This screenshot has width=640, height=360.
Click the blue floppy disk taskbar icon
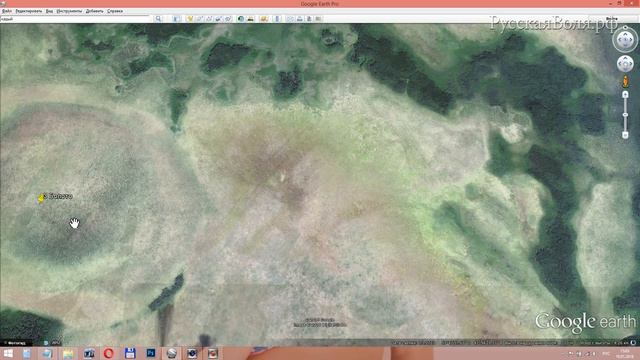click(130, 353)
